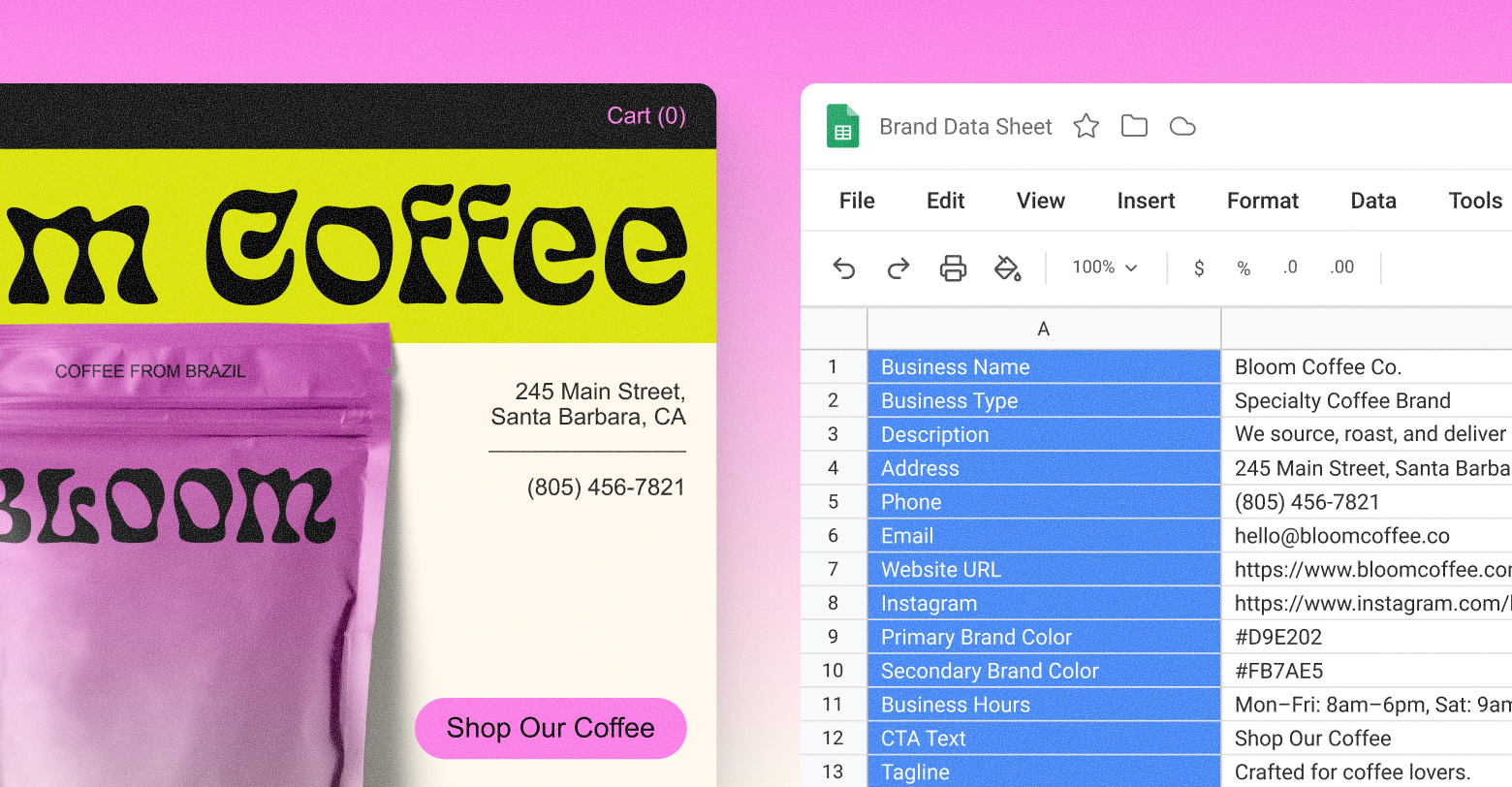
Task: Star the Brand Data Sheet document
Action: pyautogui.click(x=1086, y=126)
